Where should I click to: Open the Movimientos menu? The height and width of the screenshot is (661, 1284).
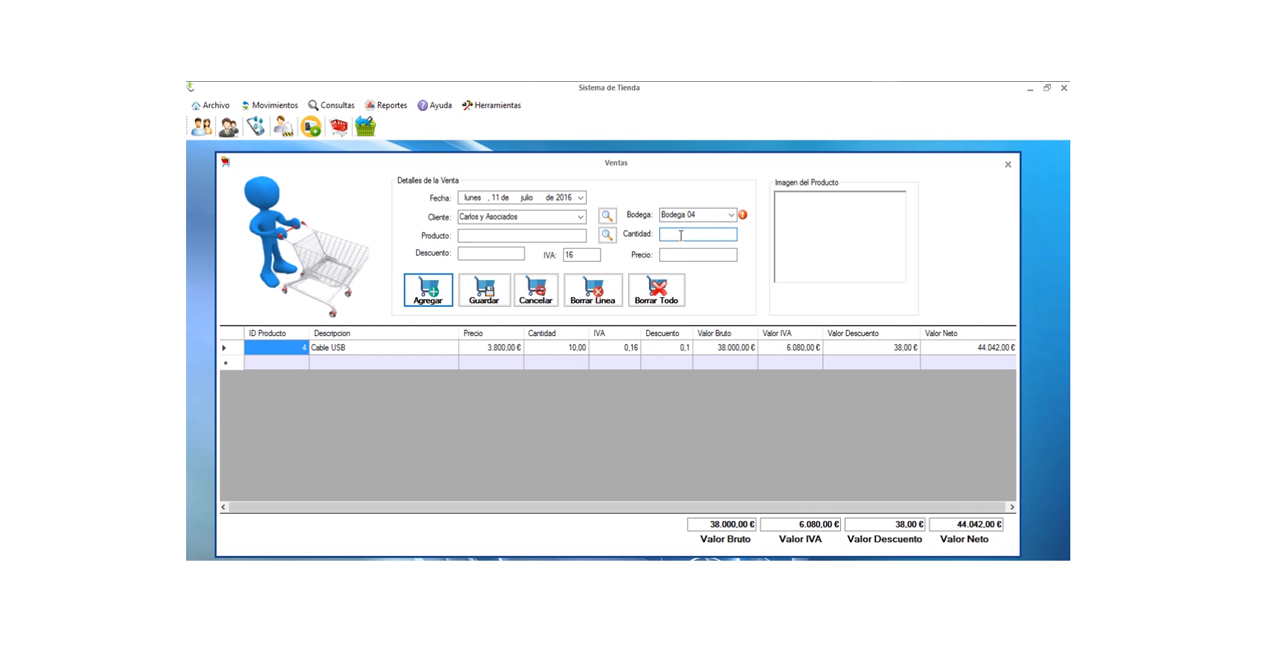tap(269, 105)
